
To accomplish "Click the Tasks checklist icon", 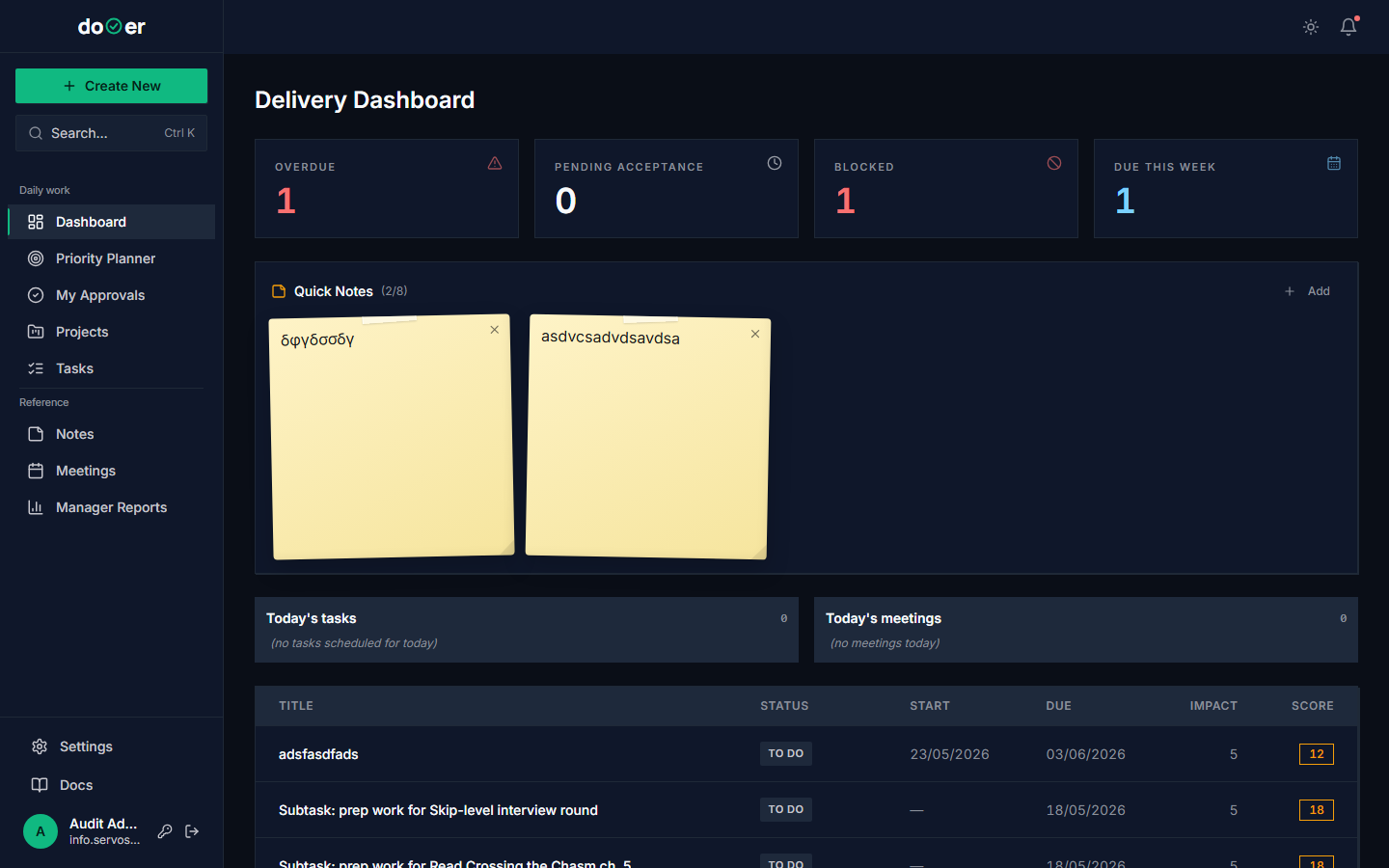I will (36, 368).
